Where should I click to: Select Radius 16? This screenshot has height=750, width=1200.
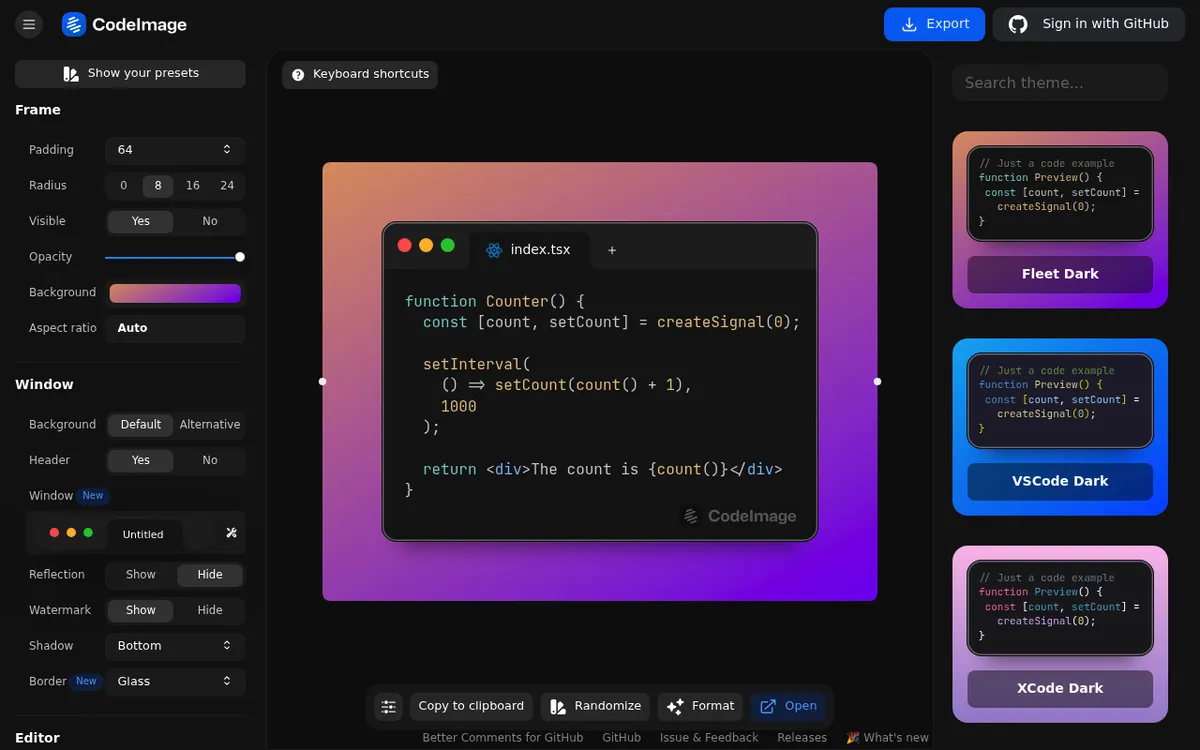tap(193, 186)
